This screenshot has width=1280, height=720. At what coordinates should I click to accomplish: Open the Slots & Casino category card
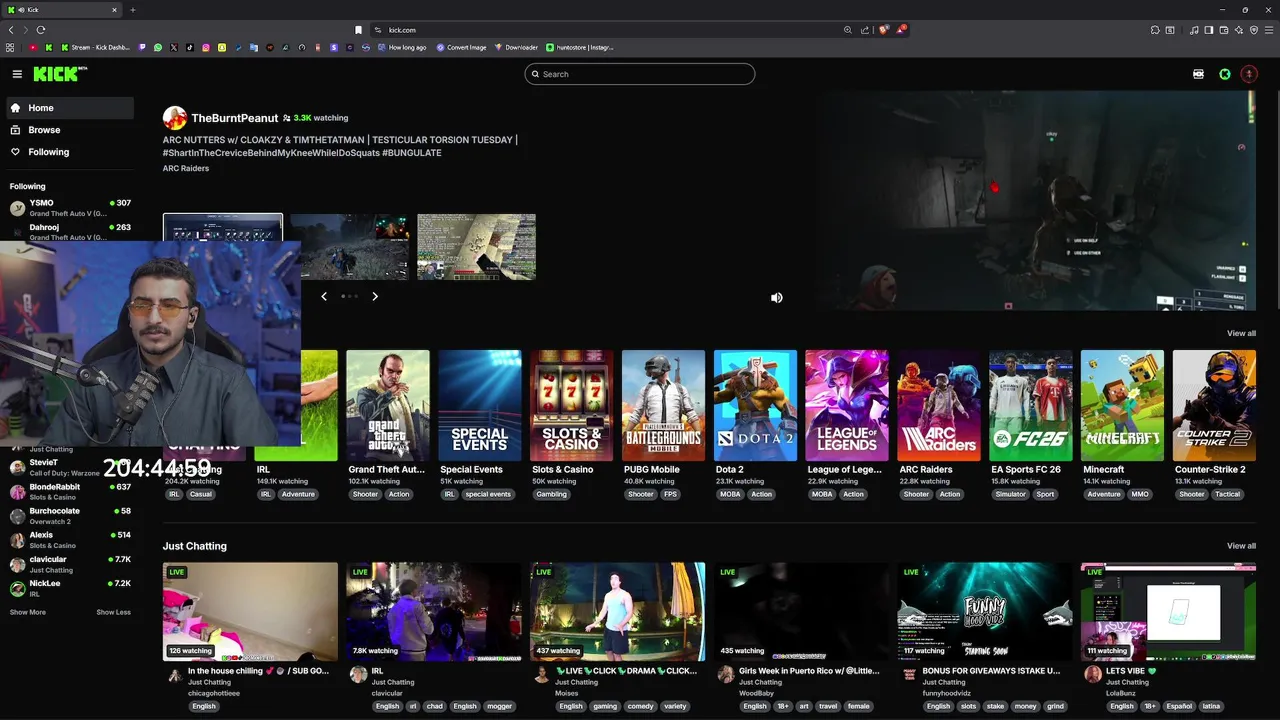point(572,405)
